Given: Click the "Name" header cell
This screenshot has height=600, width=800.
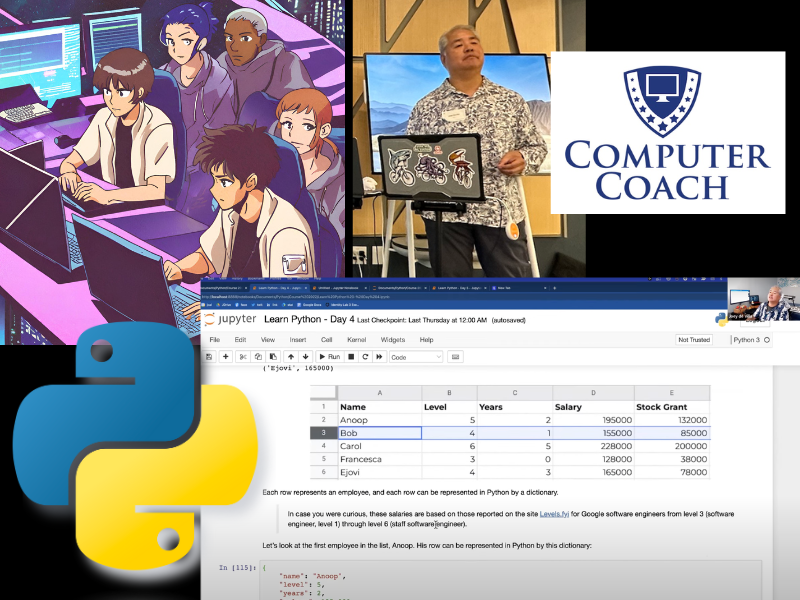Looking at the screenshot, I should 380,407.
